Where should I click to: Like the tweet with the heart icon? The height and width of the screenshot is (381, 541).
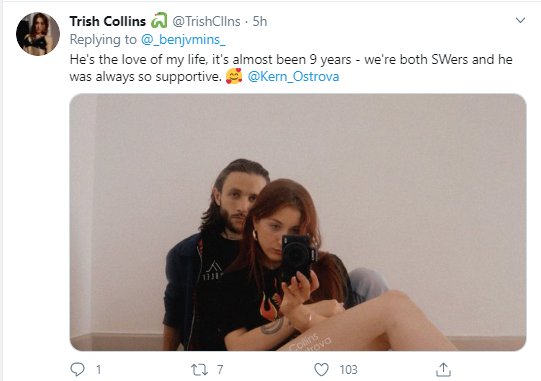pos(321,370)
